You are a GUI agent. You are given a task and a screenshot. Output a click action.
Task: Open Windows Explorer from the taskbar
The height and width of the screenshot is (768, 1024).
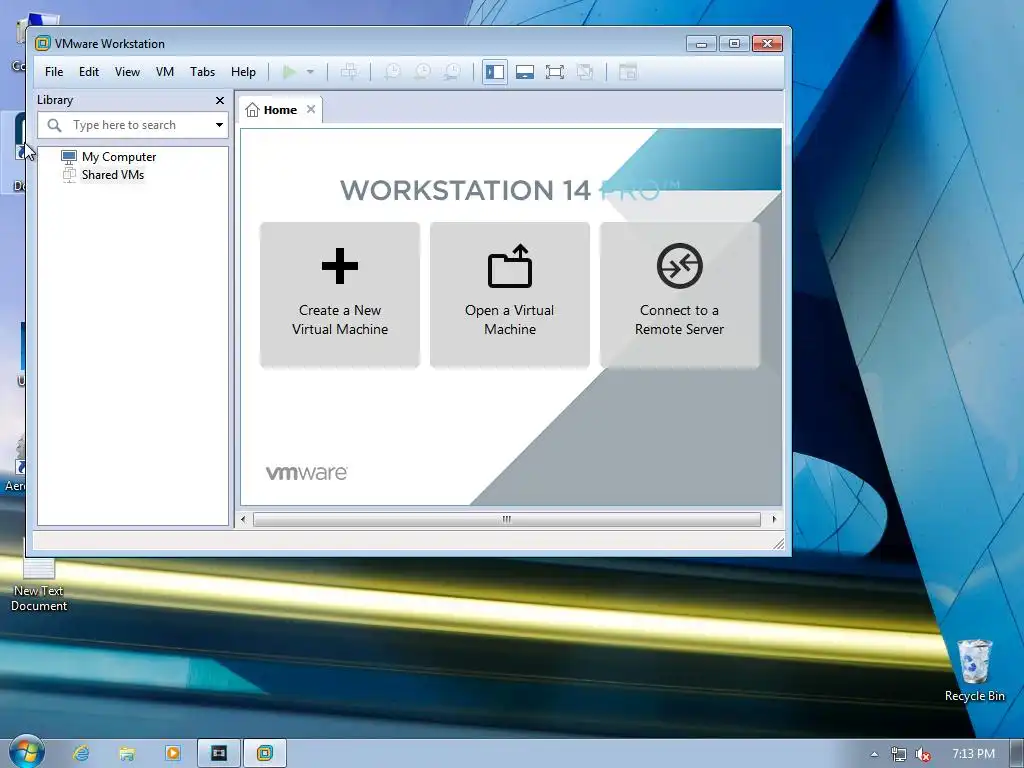pyautogui.click(x=127, y=754)
